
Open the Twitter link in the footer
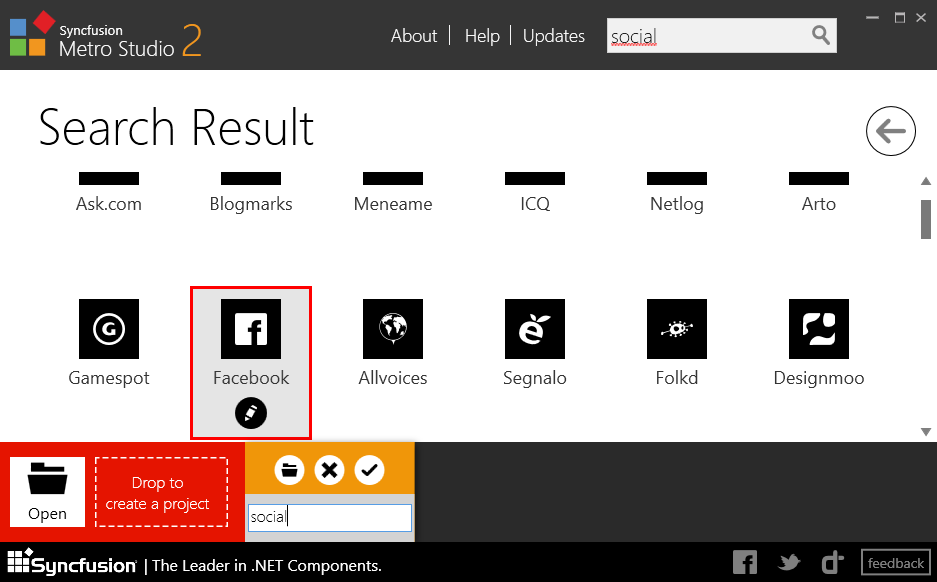click(789, 562)
